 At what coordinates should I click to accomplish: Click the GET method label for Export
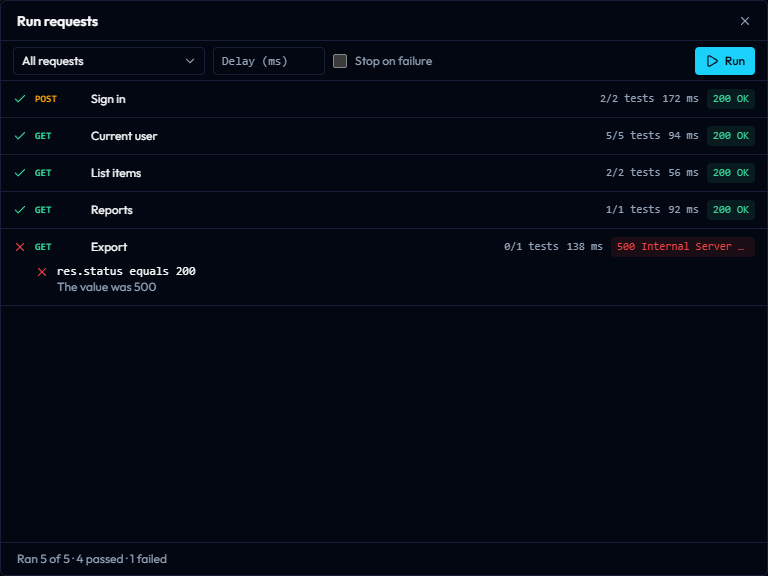point(43,247)
